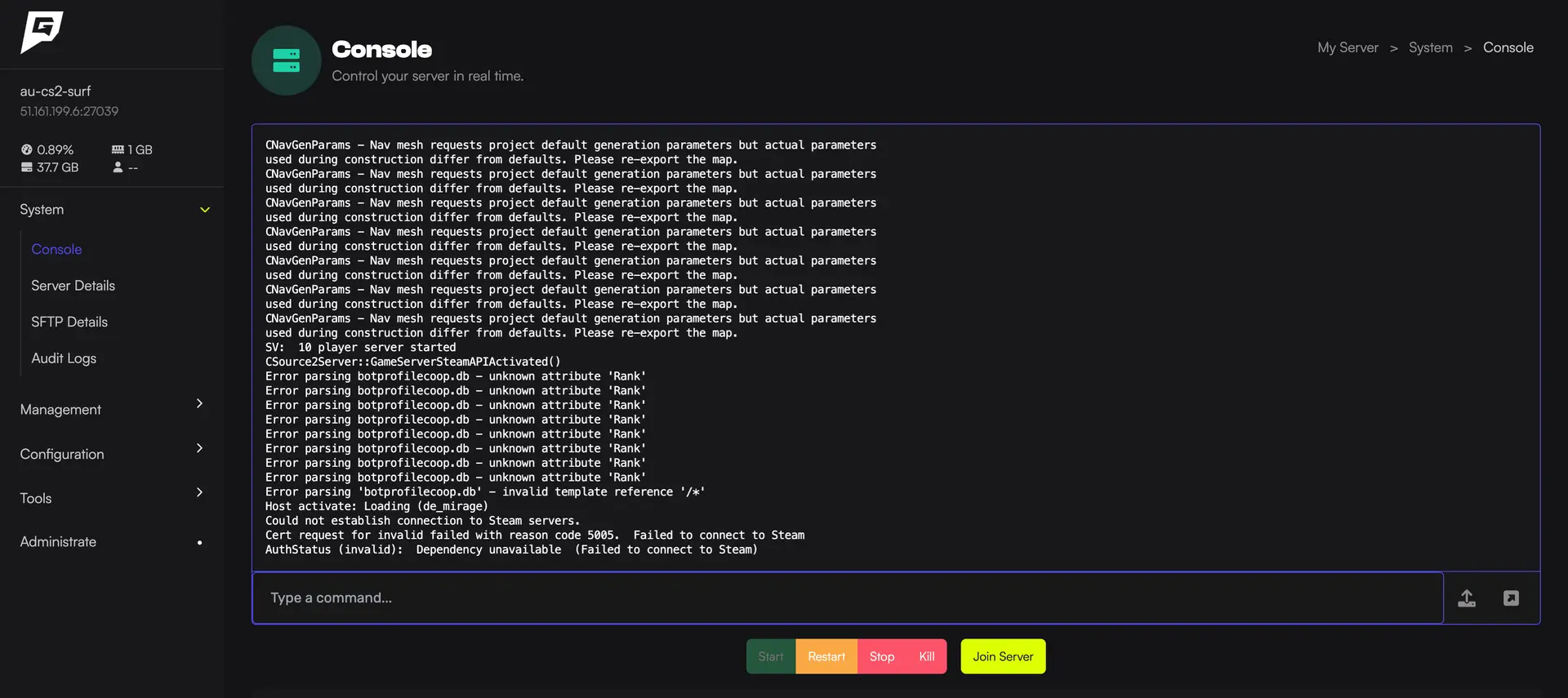Click the disk storage icon

[x=26, y=167]
